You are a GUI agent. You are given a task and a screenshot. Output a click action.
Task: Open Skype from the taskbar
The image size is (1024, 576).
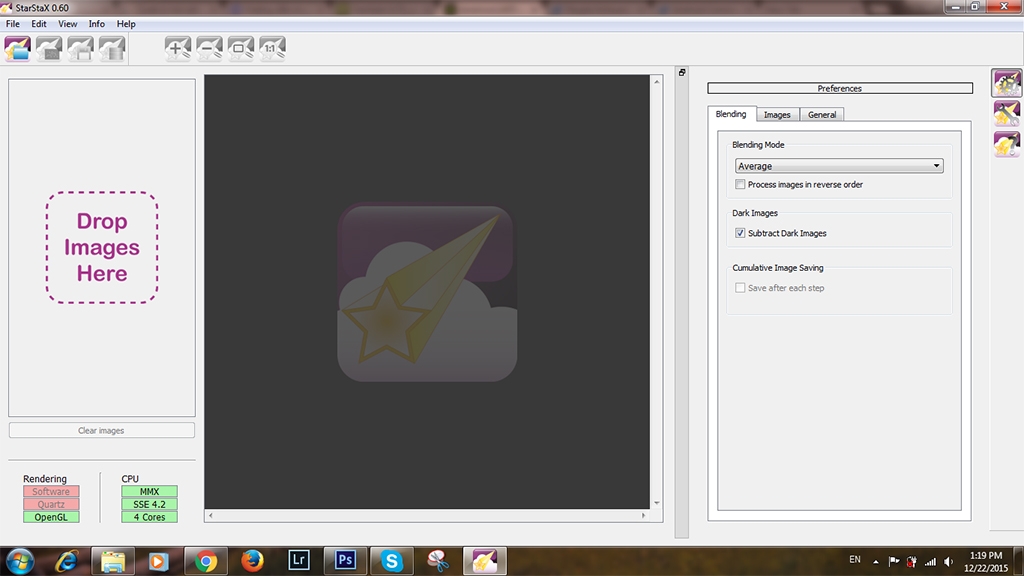pos(392,561)
